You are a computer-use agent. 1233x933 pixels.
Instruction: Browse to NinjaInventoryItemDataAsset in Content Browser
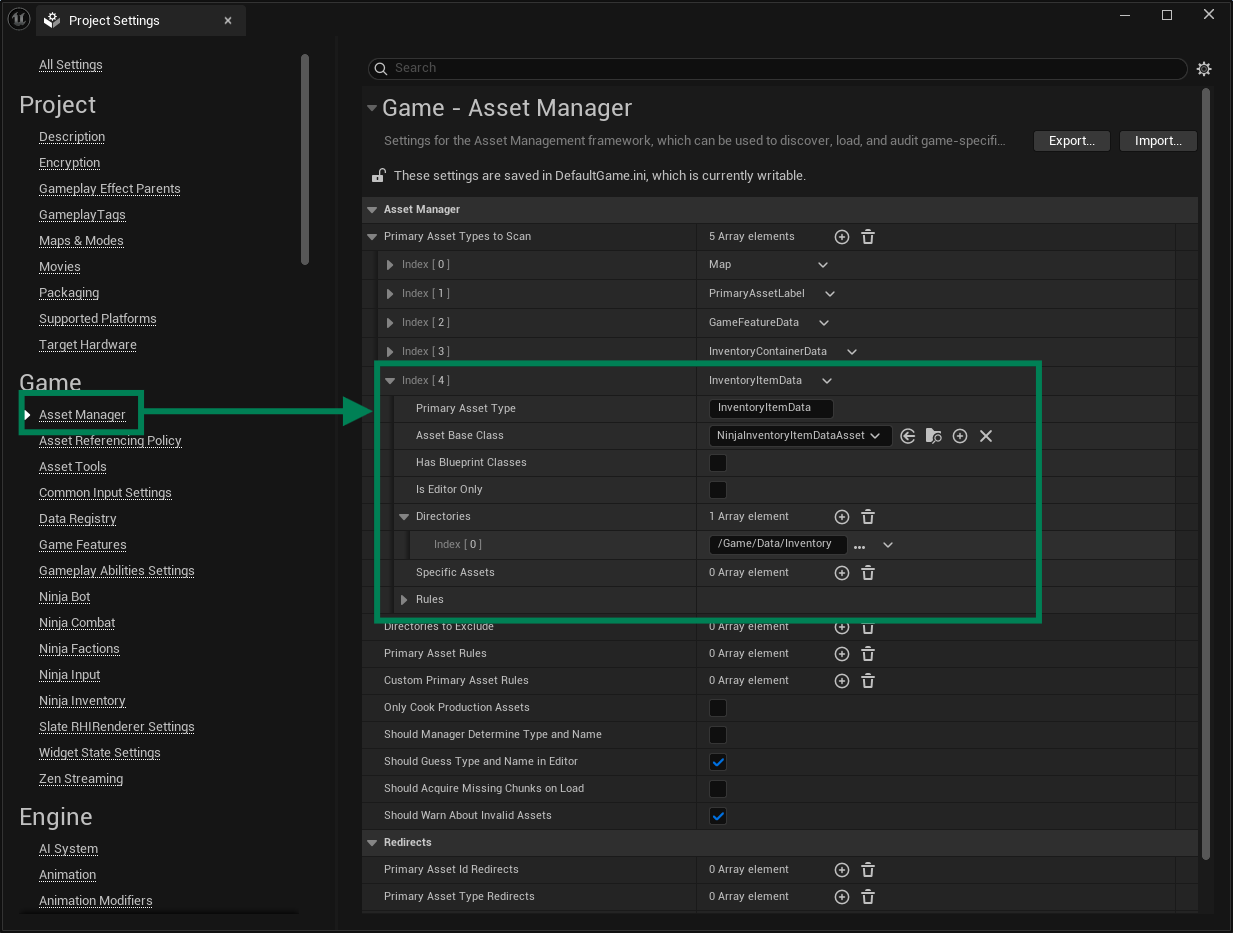pos(933,435)
